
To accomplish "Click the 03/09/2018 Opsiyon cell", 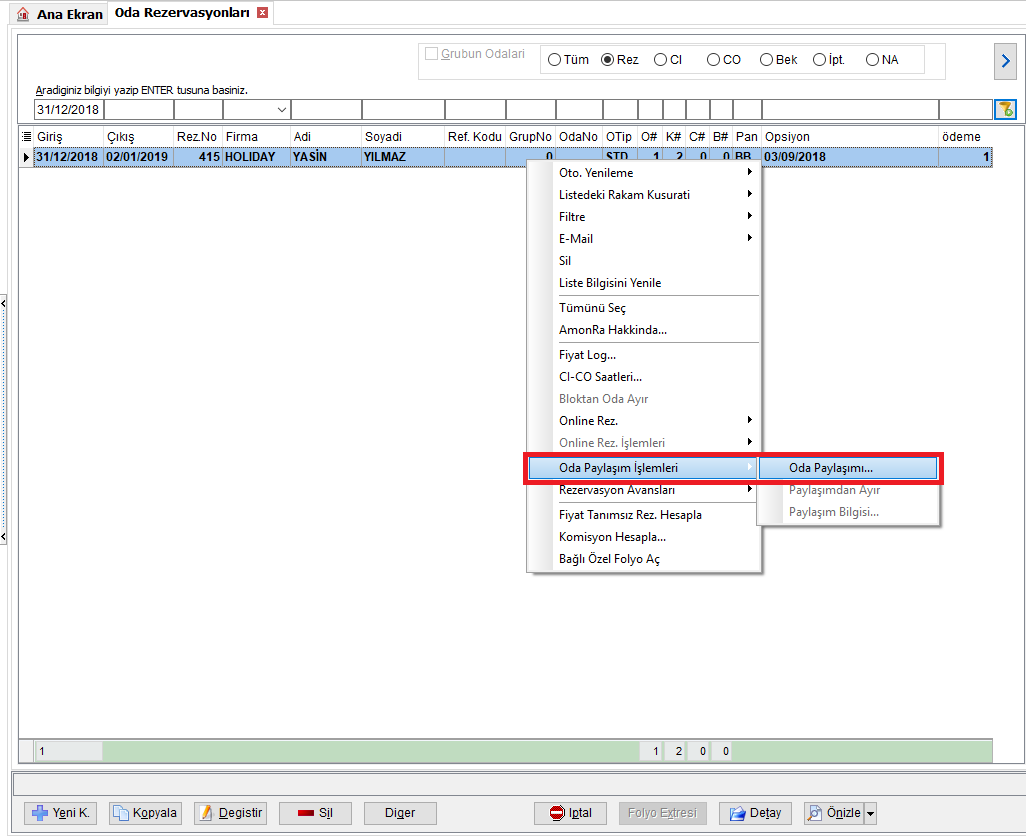I will [x=850, y=157].
